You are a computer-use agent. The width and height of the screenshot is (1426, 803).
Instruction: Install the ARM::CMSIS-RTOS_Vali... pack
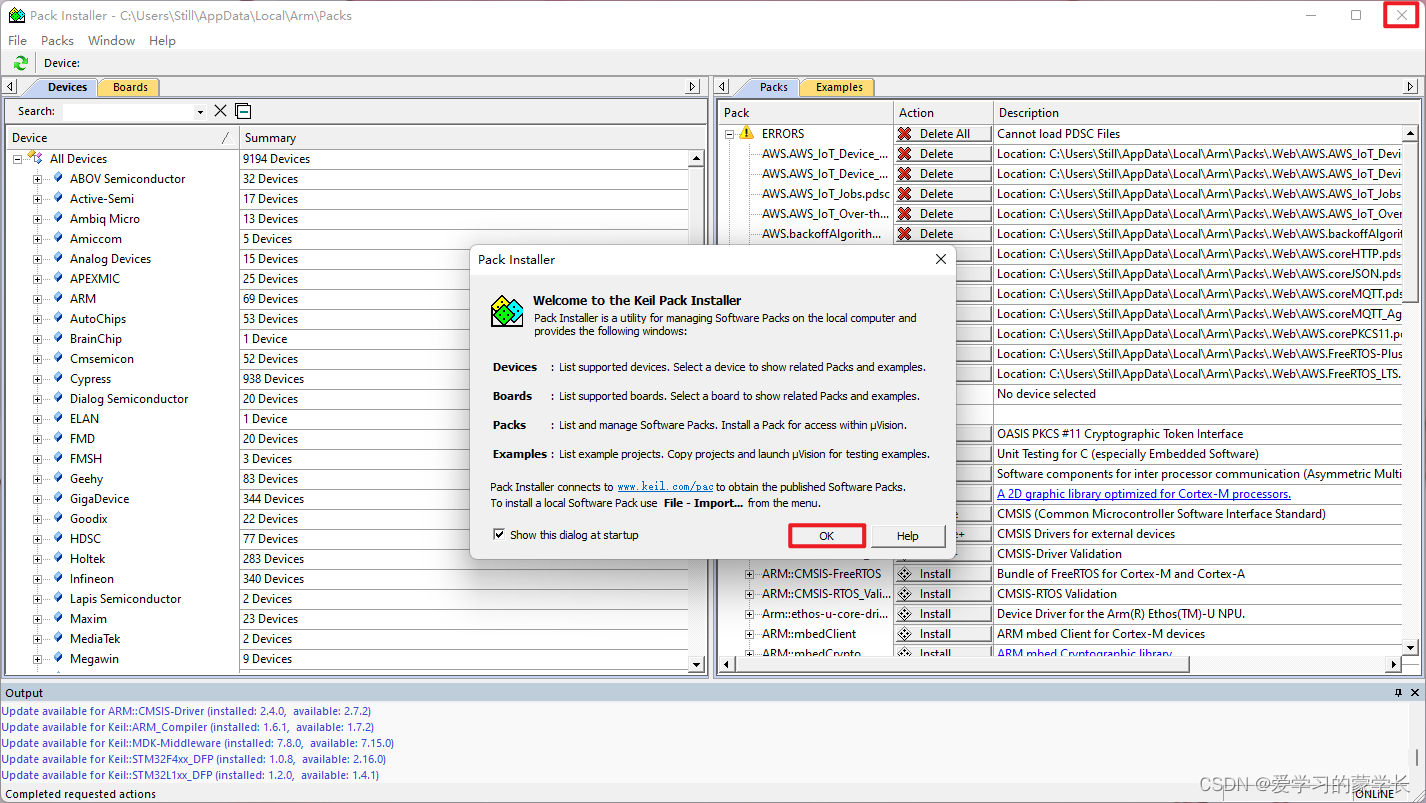(943, 594)
